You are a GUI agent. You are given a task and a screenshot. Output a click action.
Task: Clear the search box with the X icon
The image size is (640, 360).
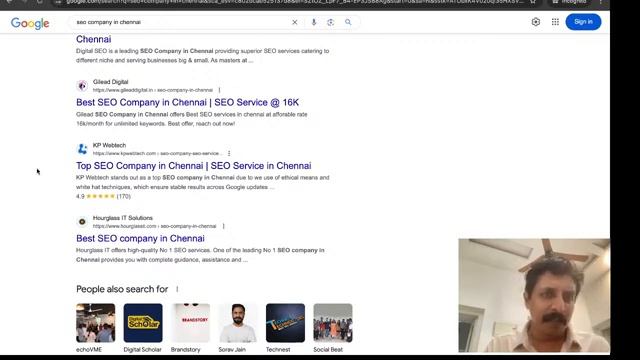click(295, 22)
